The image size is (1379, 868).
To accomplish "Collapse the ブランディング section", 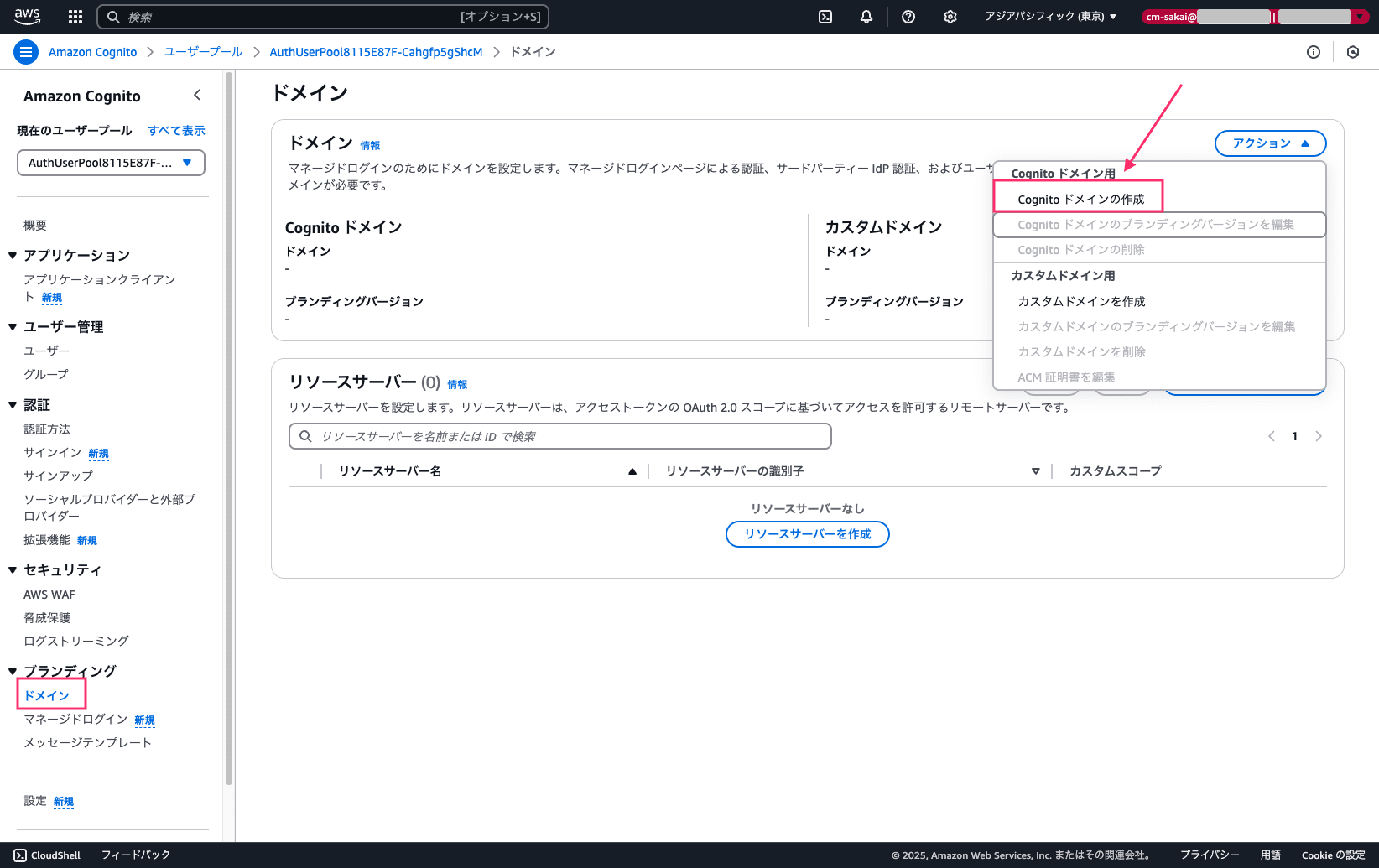I will click(13, 672).
